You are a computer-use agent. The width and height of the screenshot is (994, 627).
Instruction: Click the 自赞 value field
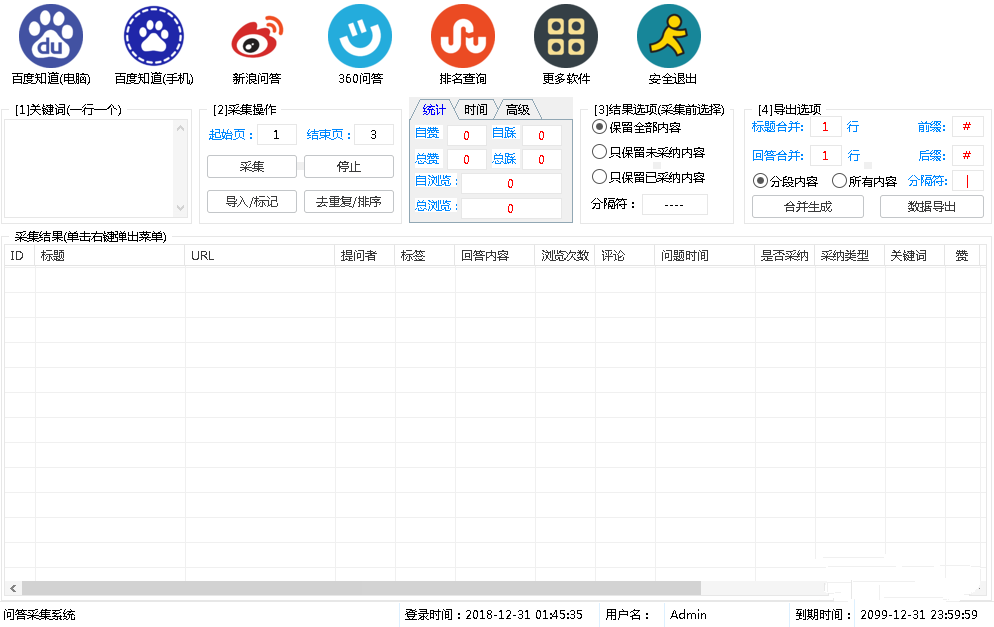click(x=467, y=135)
